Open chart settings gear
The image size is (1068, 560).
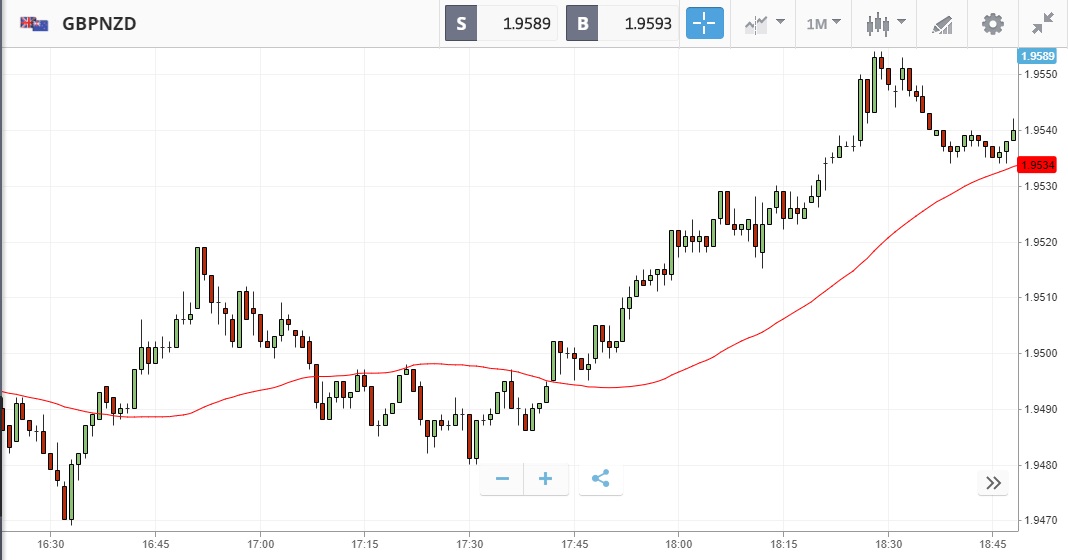992,23
